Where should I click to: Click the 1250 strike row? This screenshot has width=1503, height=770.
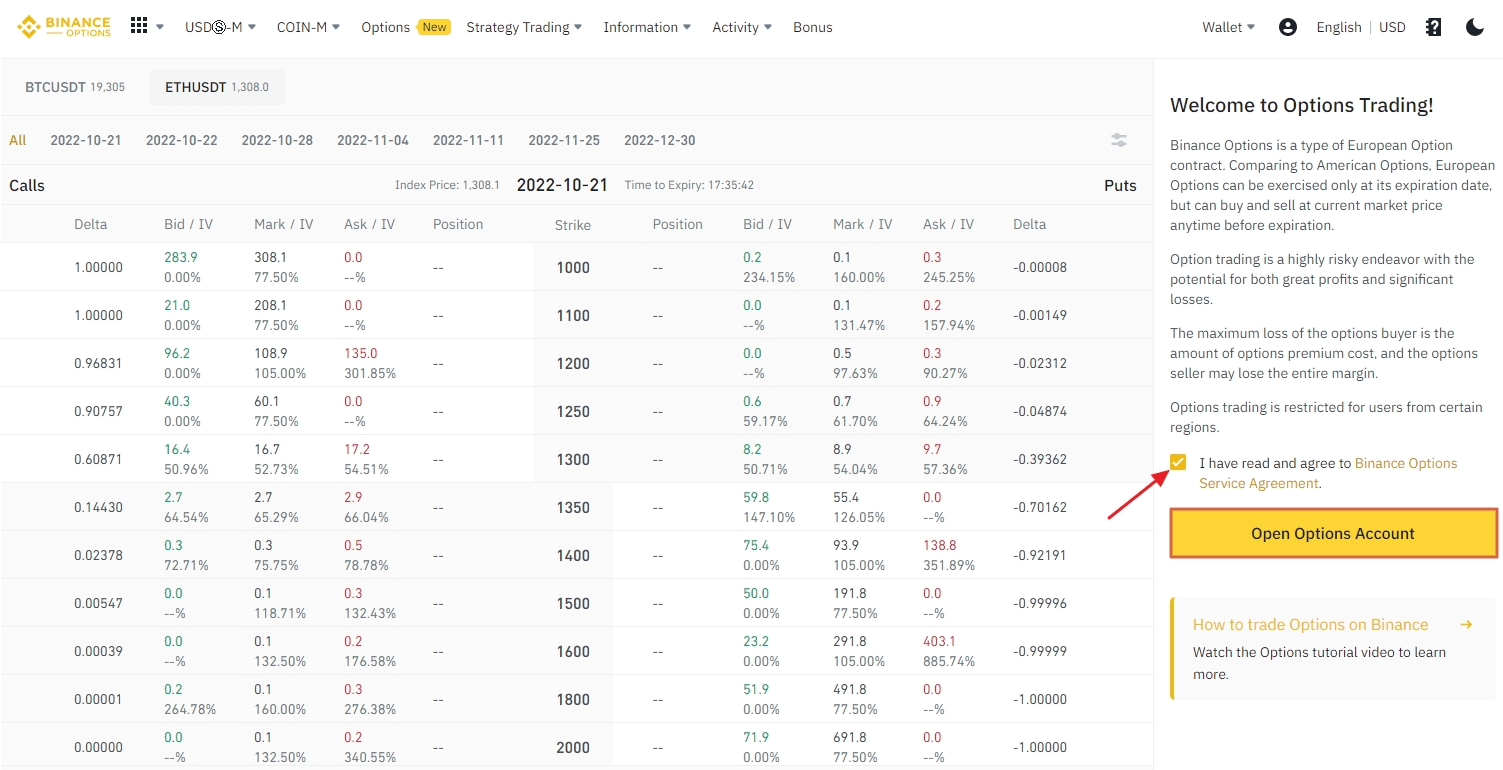click(x=577, y=411)
